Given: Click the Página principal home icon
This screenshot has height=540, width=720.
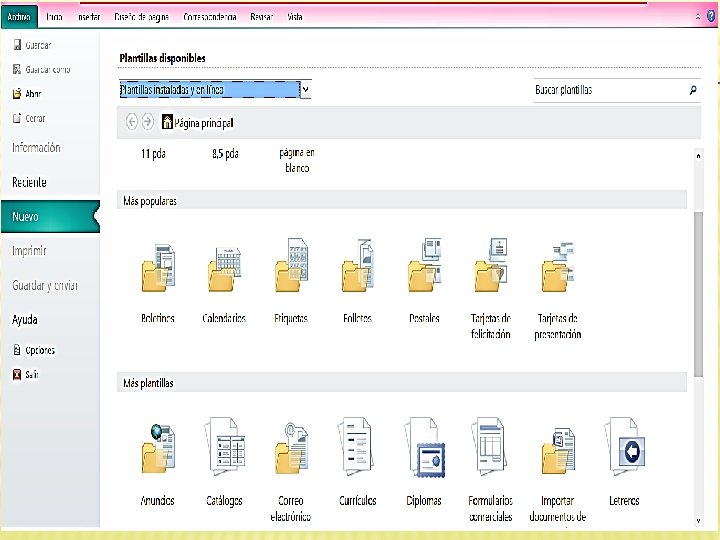Looking at the screenshot, I should click(x=167, y=122).
